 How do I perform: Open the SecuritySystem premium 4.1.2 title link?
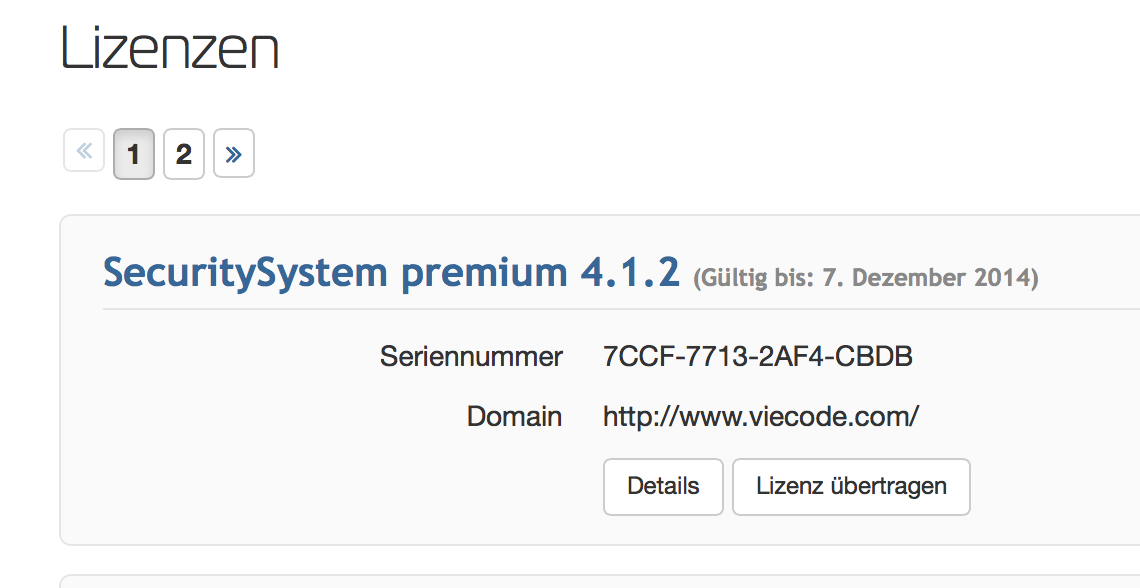coord(391,272)
